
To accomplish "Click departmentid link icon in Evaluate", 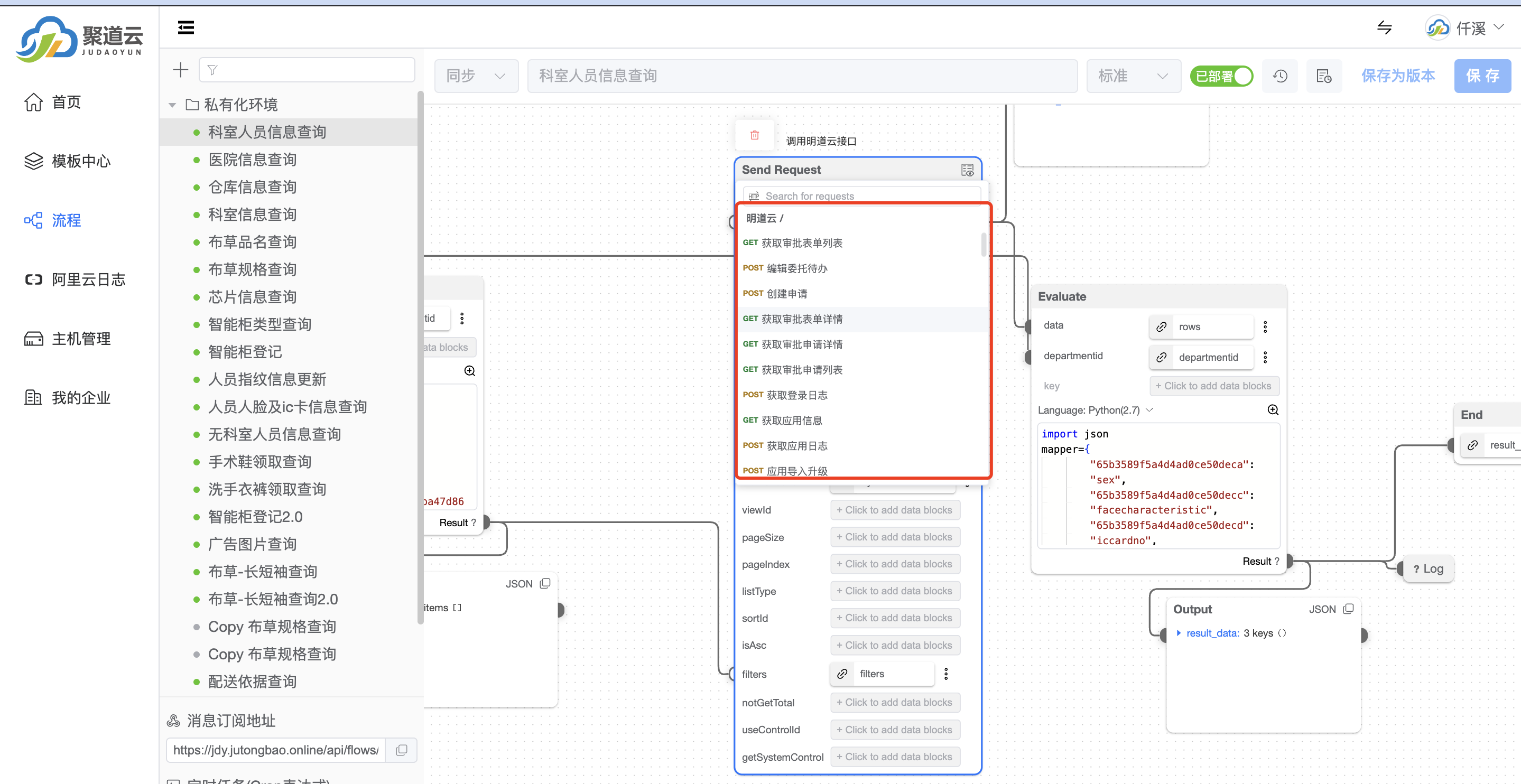I will click(1161, 358).
